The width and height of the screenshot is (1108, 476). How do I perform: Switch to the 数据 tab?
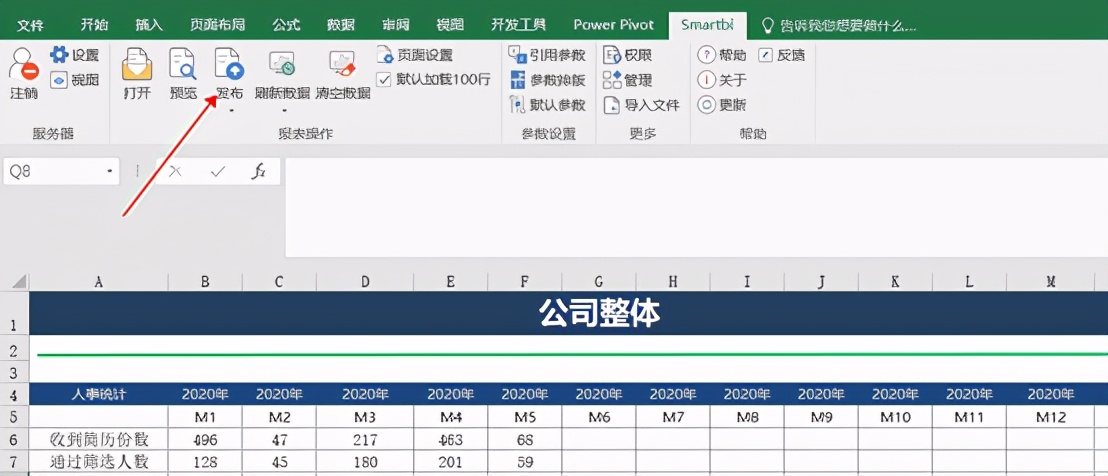pos(341,25)
